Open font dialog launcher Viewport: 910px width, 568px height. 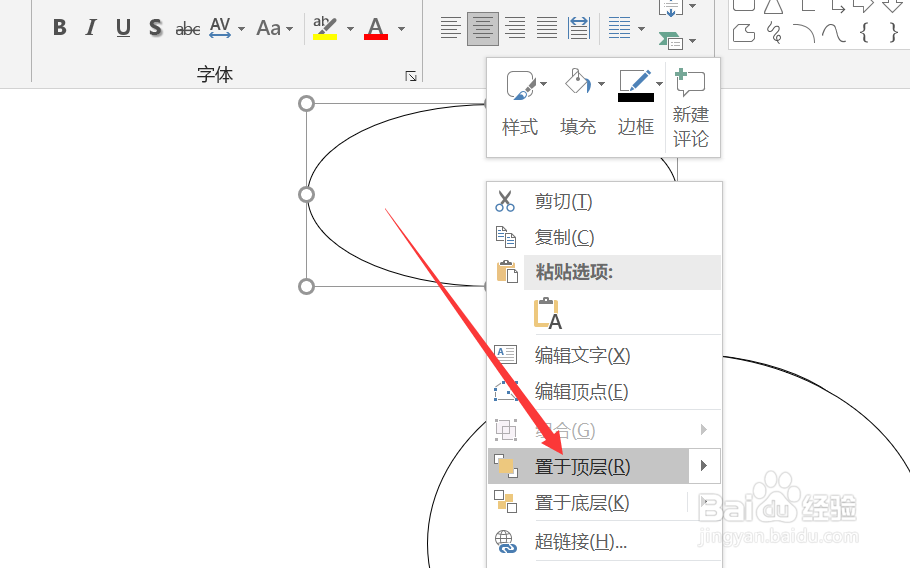(411, 76)
